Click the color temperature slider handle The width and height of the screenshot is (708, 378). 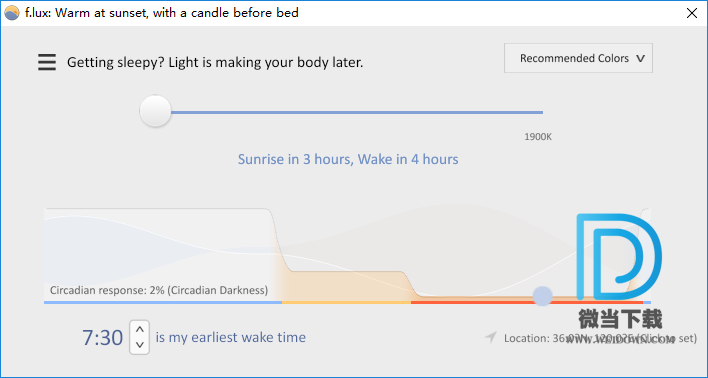(155, 111)
